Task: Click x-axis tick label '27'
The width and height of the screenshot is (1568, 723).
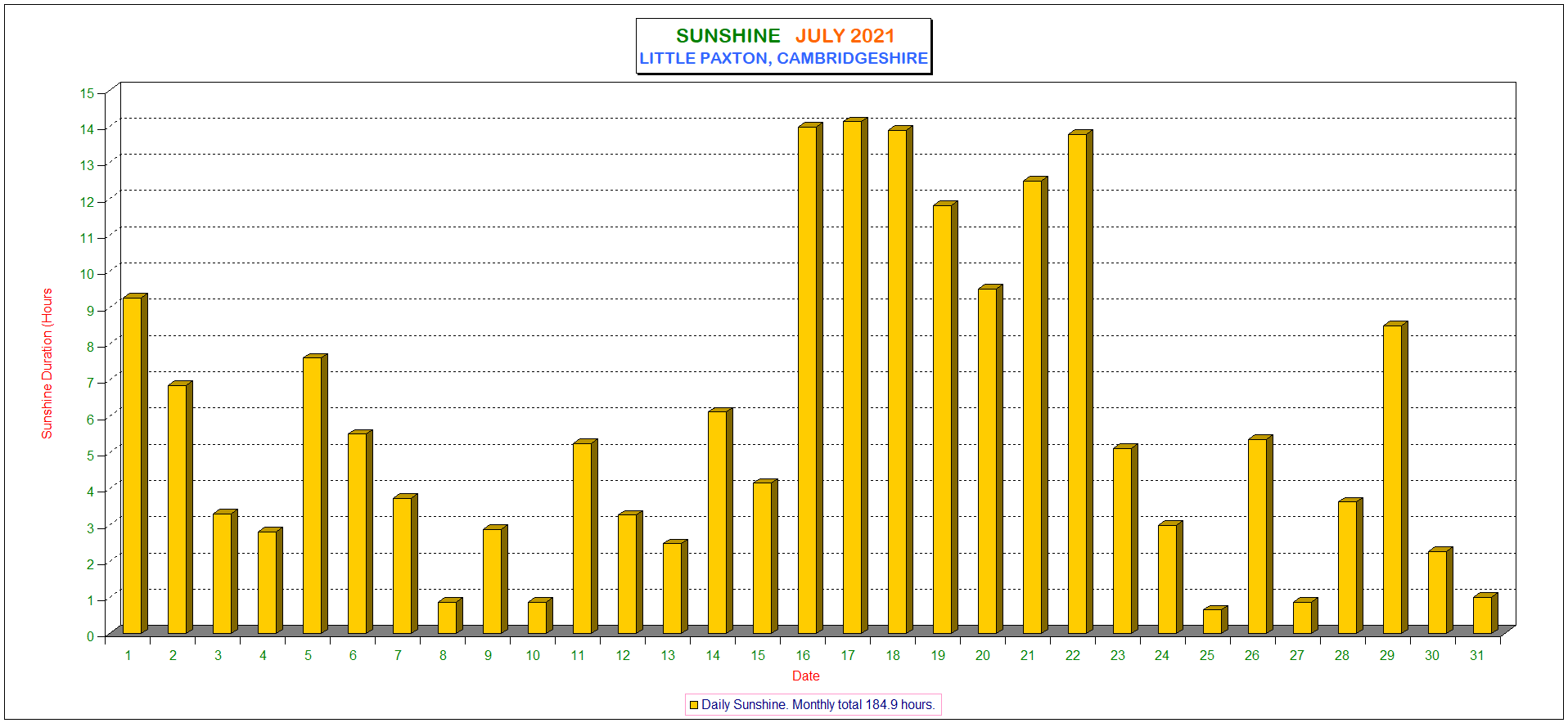Action: (1297, 655)
